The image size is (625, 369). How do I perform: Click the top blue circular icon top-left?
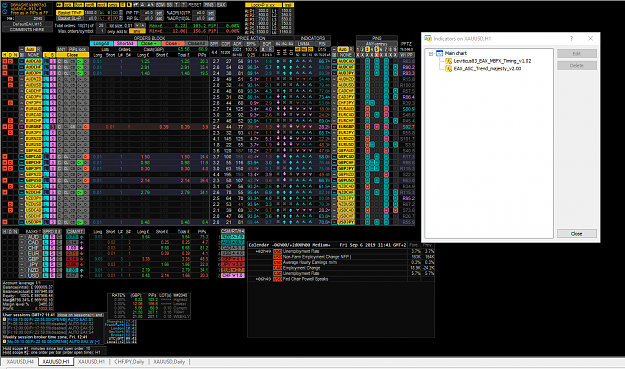tap(5, 5)
